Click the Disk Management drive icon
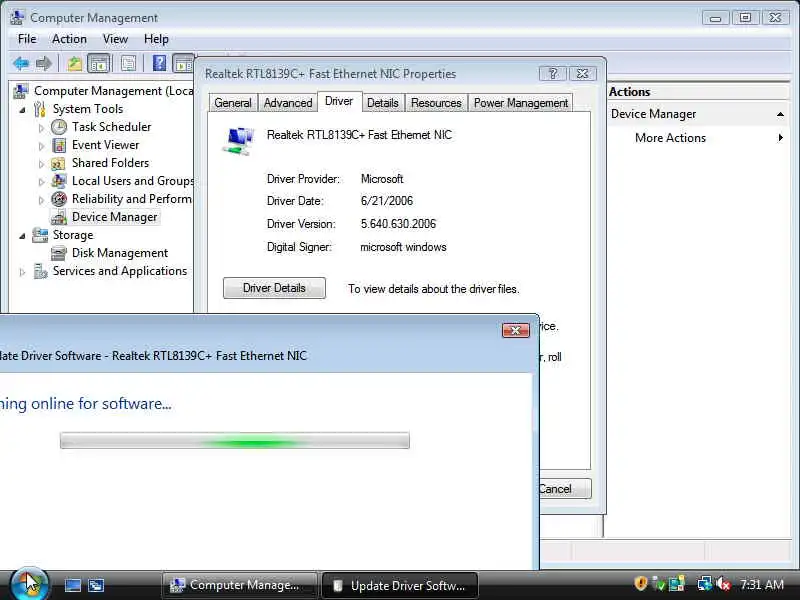The width and height of the screenshot is (800, 600). [59, 253]
